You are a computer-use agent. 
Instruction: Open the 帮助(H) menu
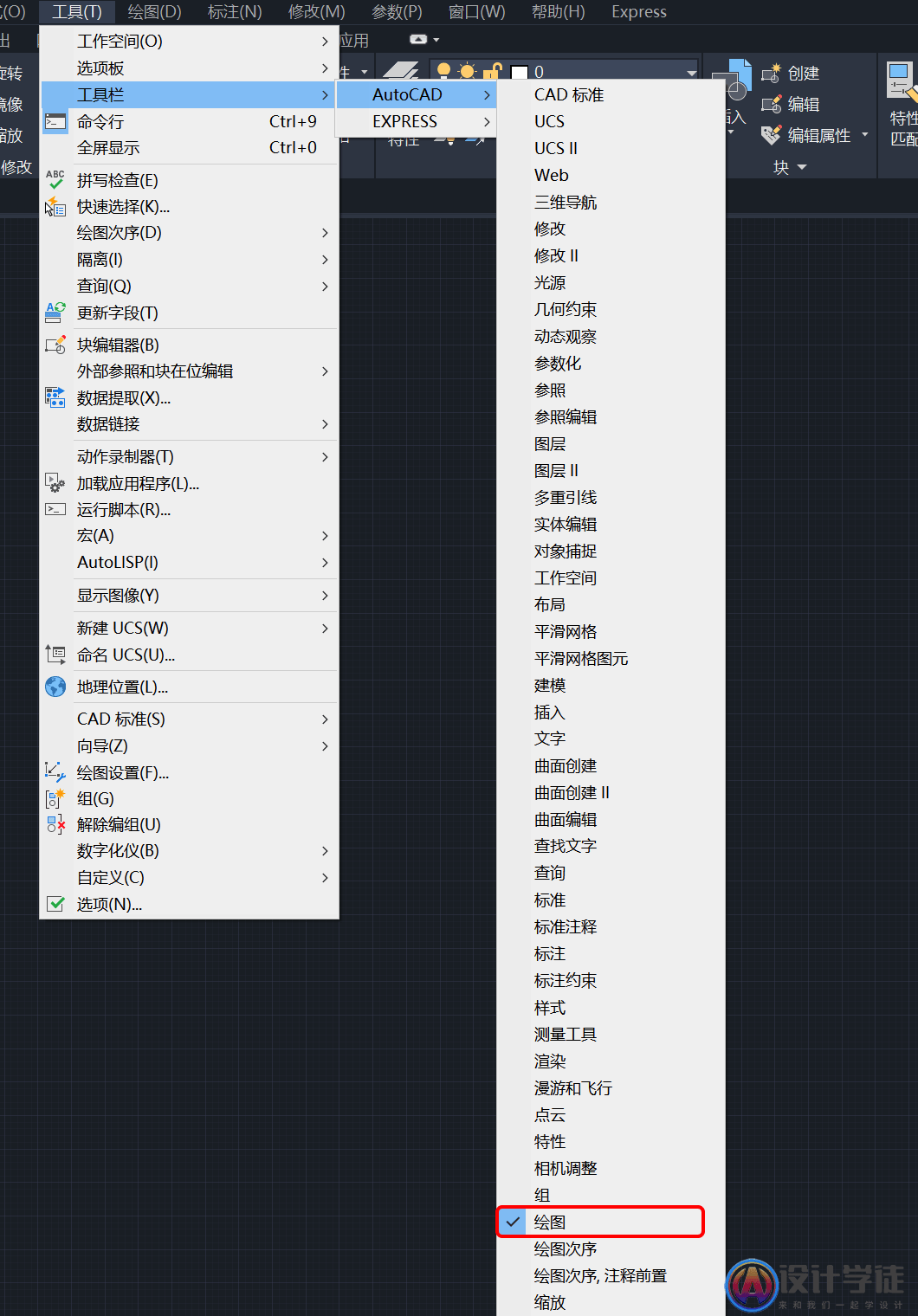[558, 12]
